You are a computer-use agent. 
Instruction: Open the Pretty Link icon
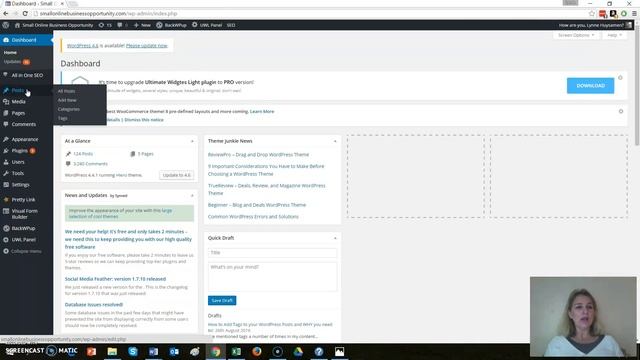6,200
